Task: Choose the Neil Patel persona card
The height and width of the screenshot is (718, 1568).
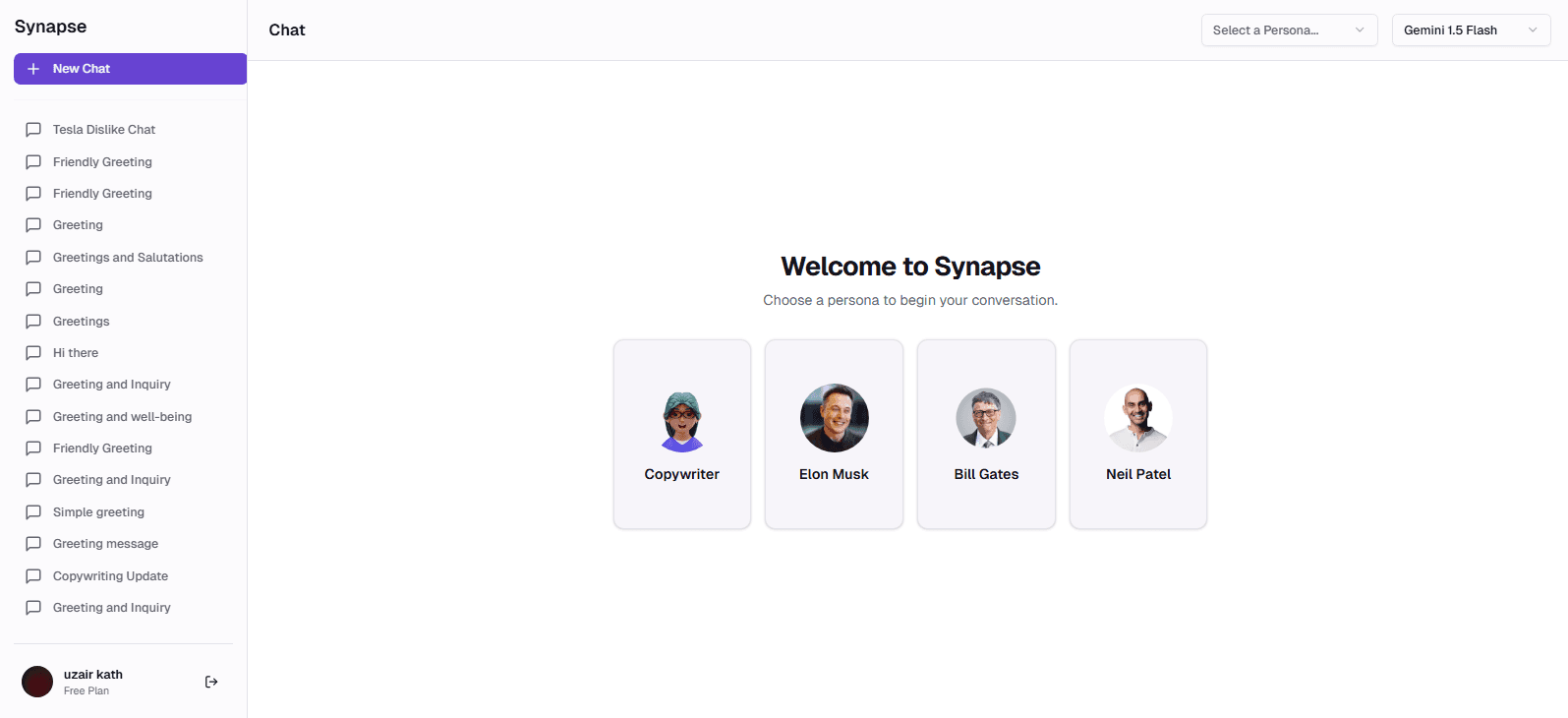Action: click(x=1138, y=434)
